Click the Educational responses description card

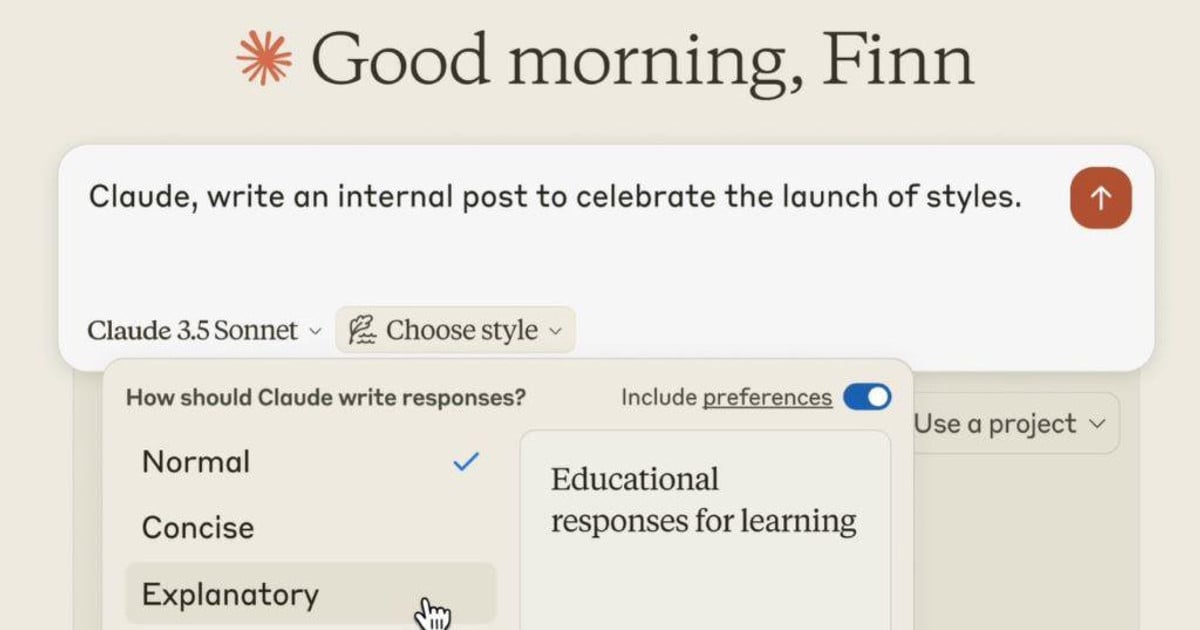705,530
